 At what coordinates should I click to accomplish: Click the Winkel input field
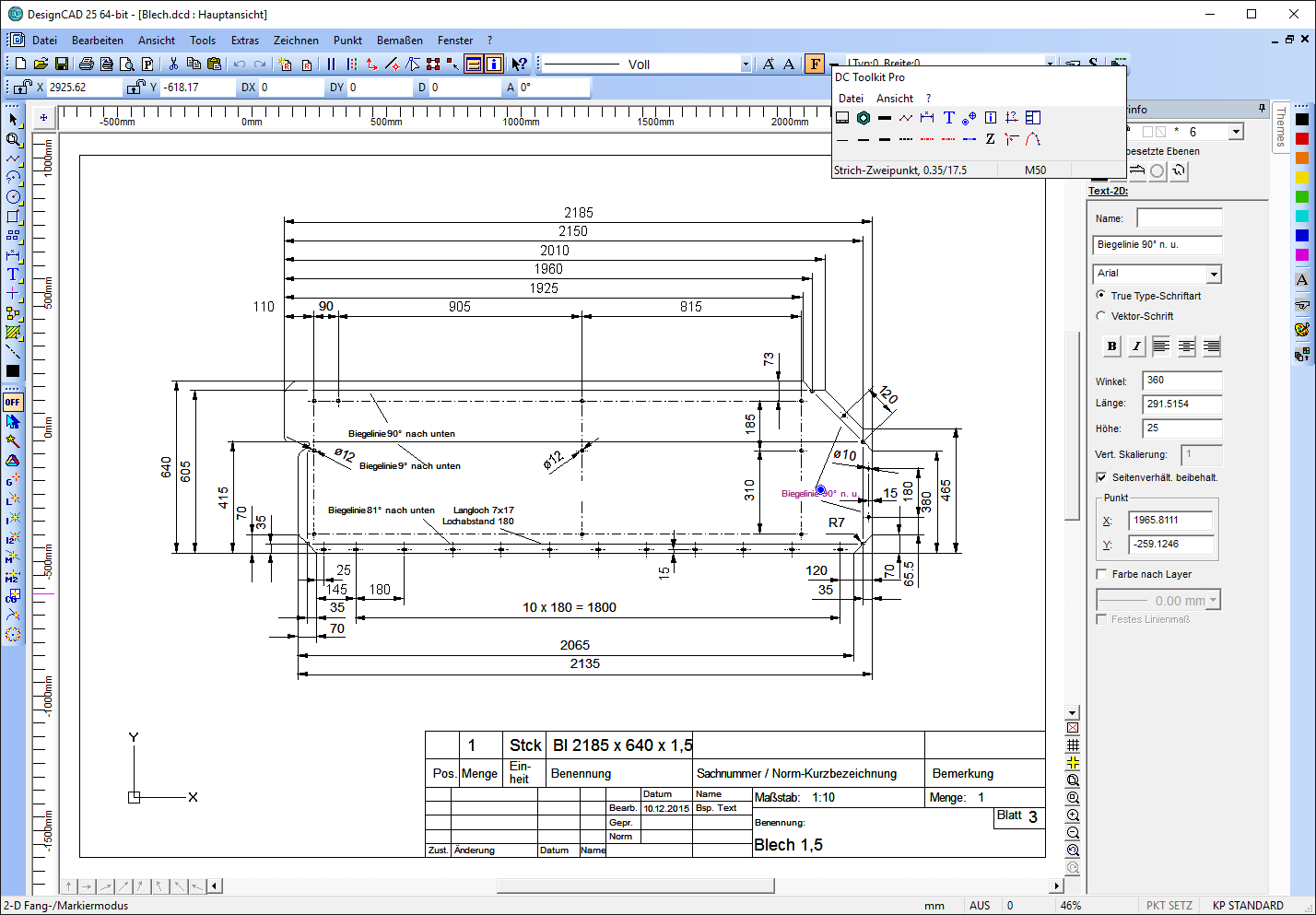(x=1181, y=381)
